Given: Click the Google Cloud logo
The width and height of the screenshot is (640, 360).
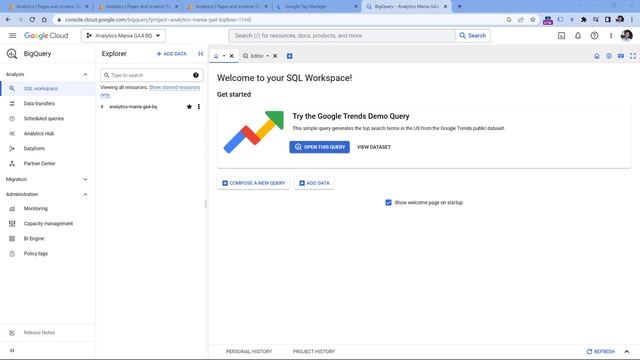Looking at the screenshot, I should click(46, 36).
